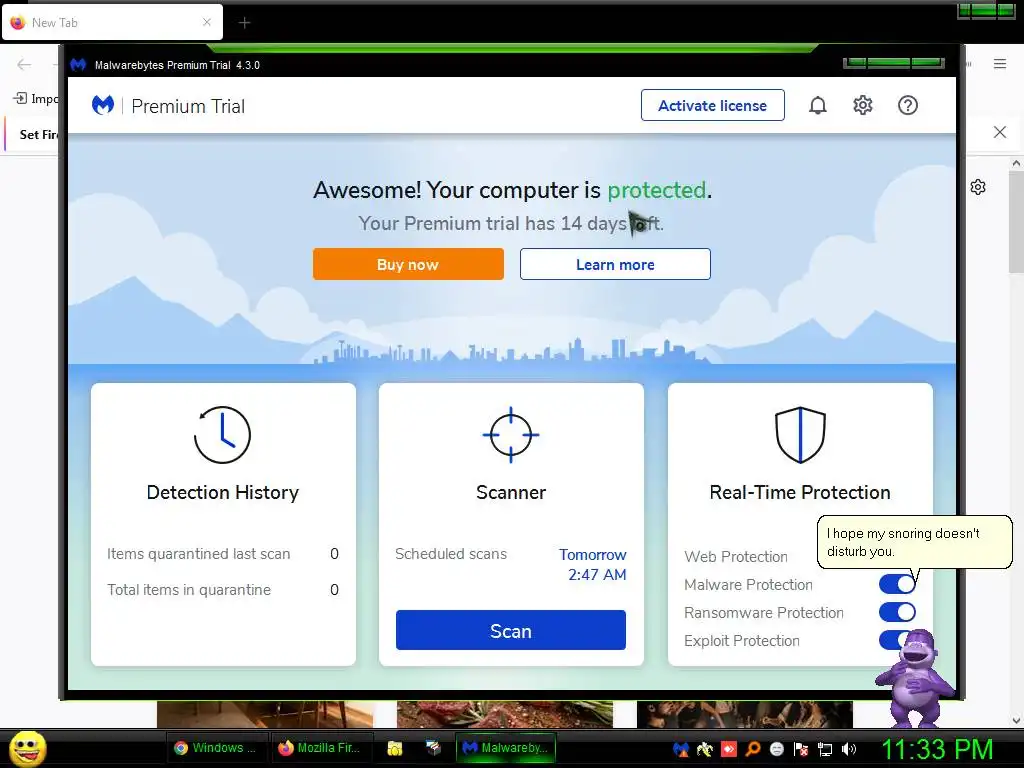Open the Scanner card title
The width and height of the screenshot is (1024, 768).
pos(511,492)
